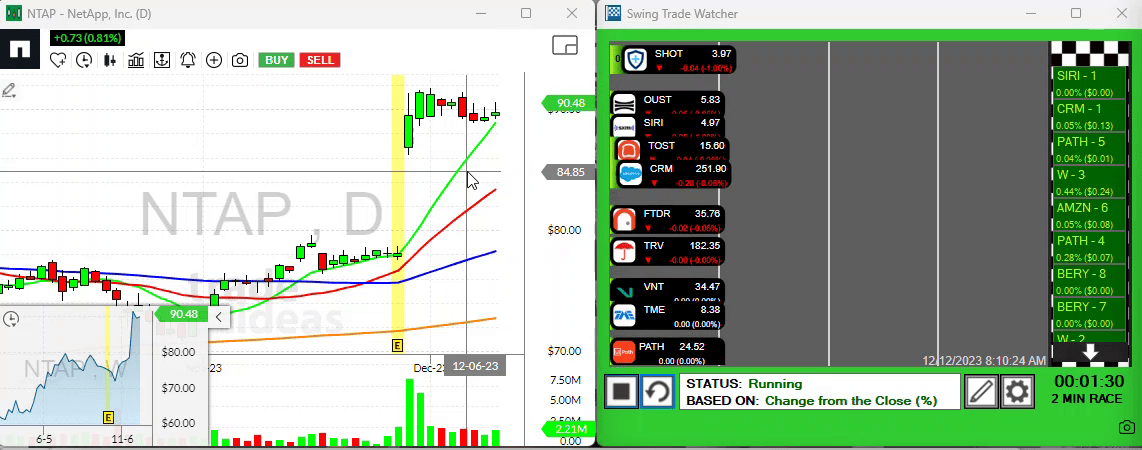This screenshot has height=450, width=1142.
Task: Click the circled plus icon in toolbar
Action: pyautogui.click(x=213, y=60)
